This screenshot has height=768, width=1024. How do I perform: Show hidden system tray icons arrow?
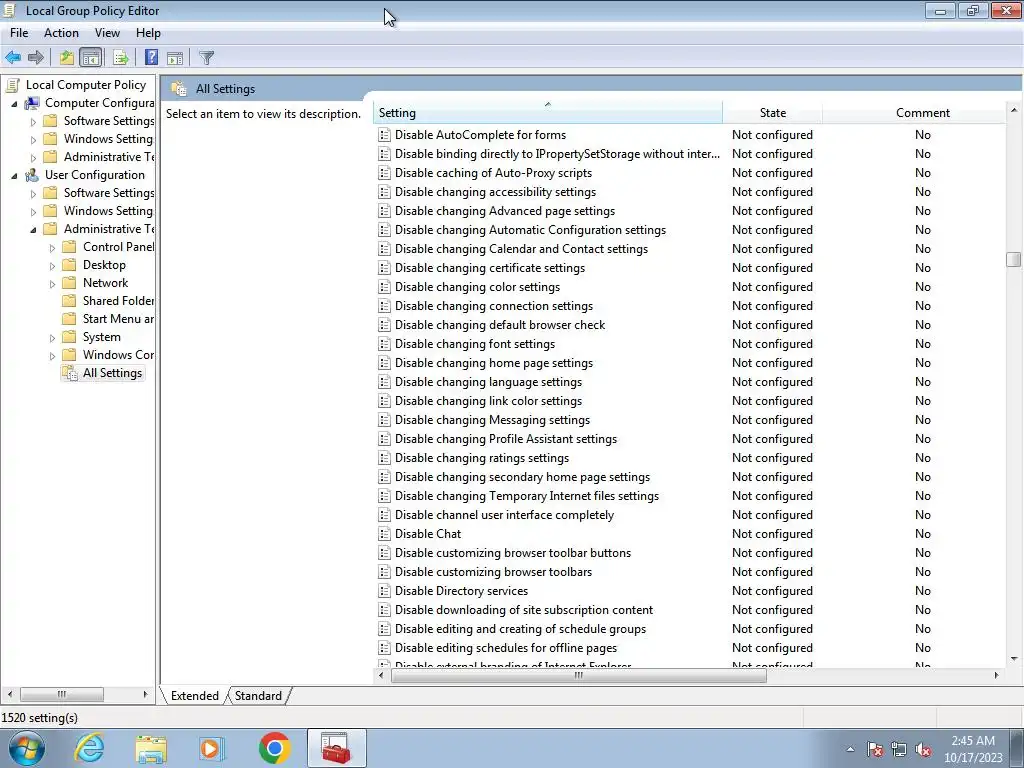pos(850,750)
